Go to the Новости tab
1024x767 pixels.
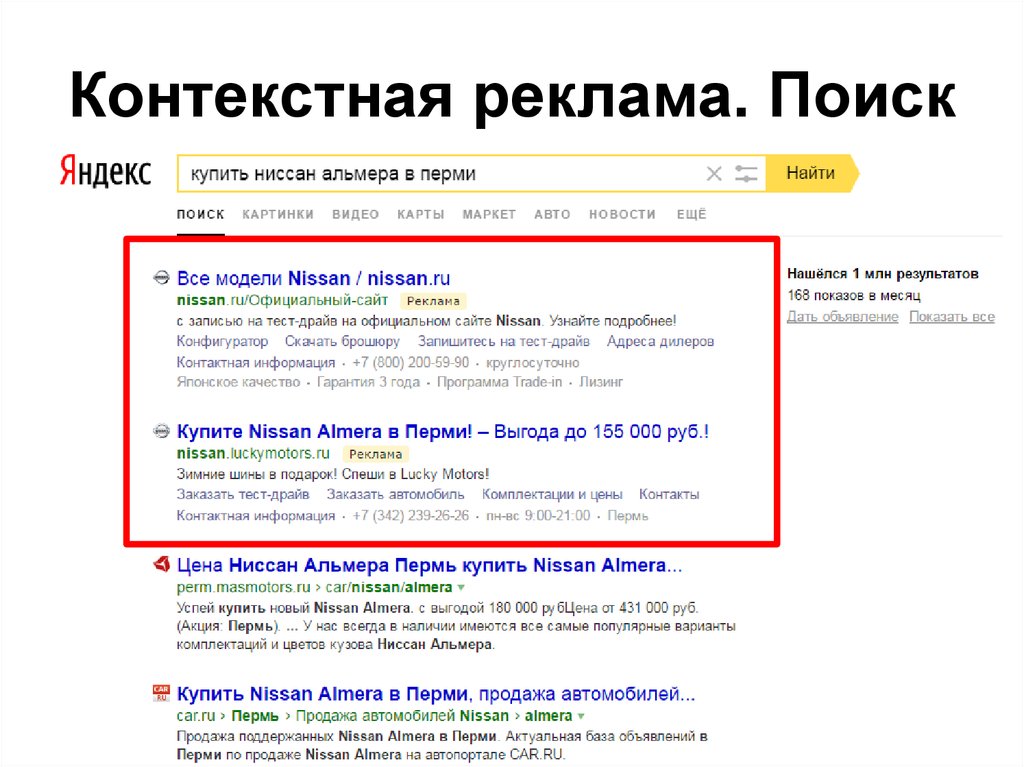(x=622, y=214)
